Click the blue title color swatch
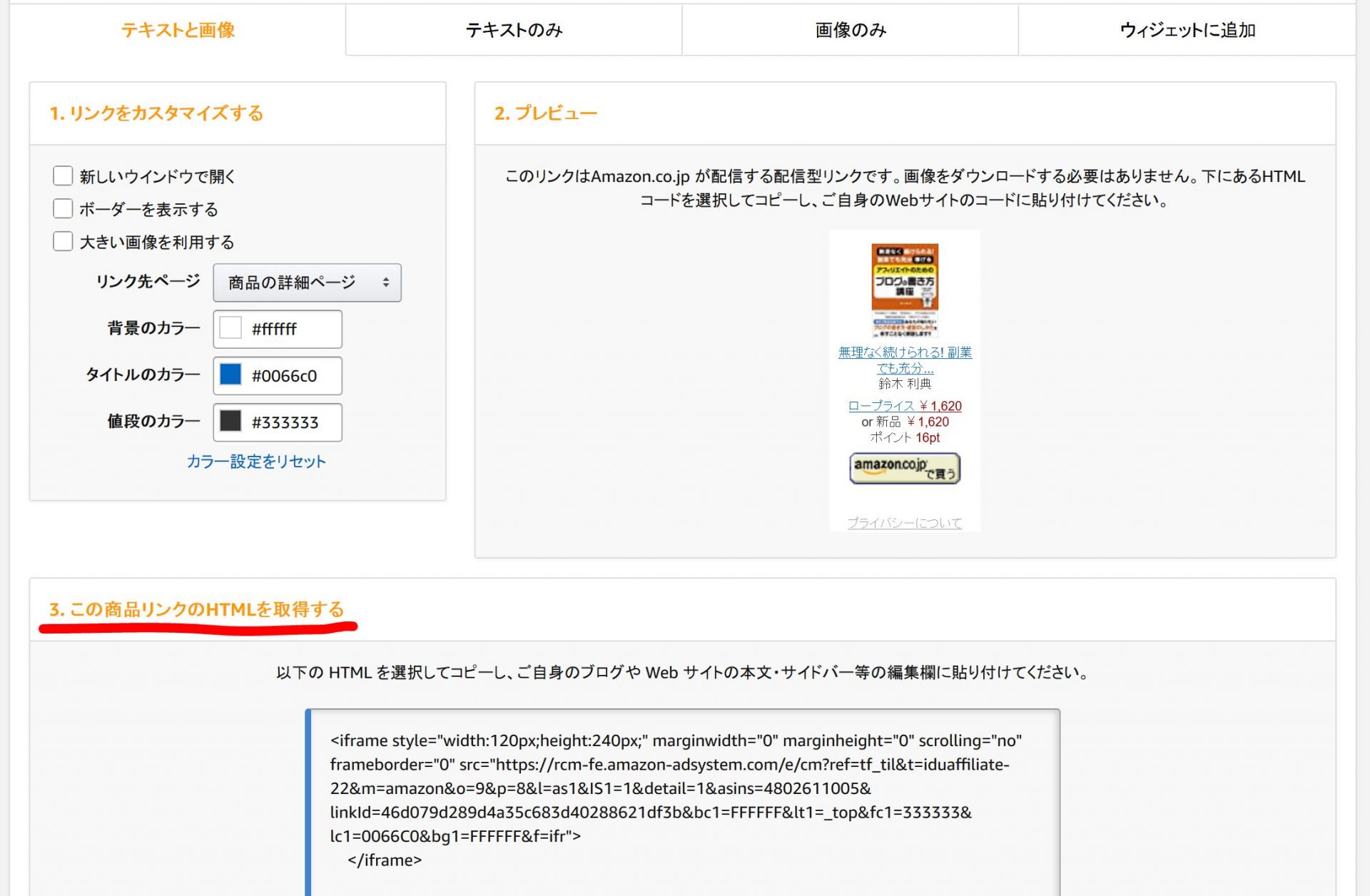The width and height of the screenshot is (1370, 896). pyautogui.click(x=230, y=375)
